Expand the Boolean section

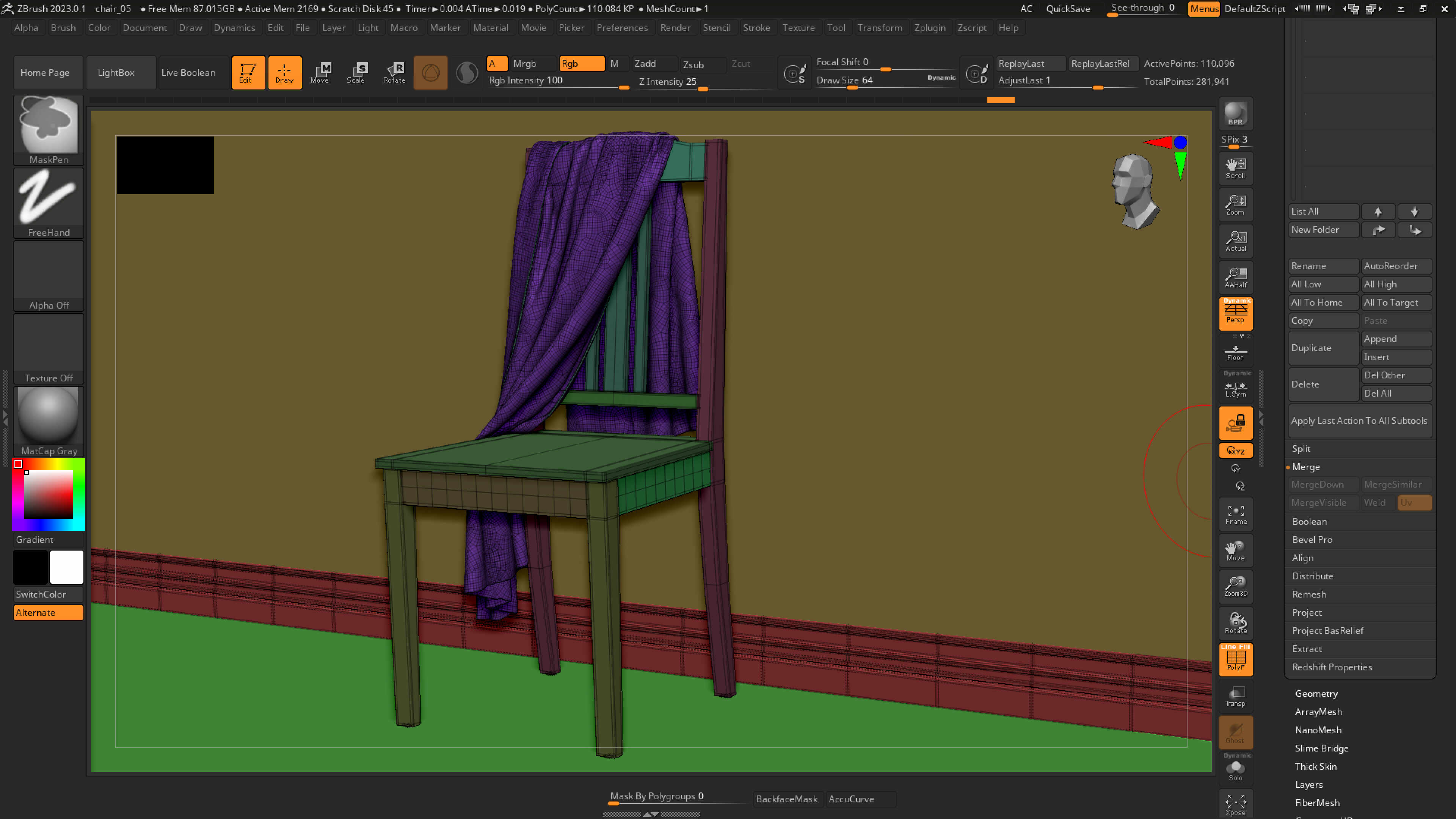tap(1309, 521)
